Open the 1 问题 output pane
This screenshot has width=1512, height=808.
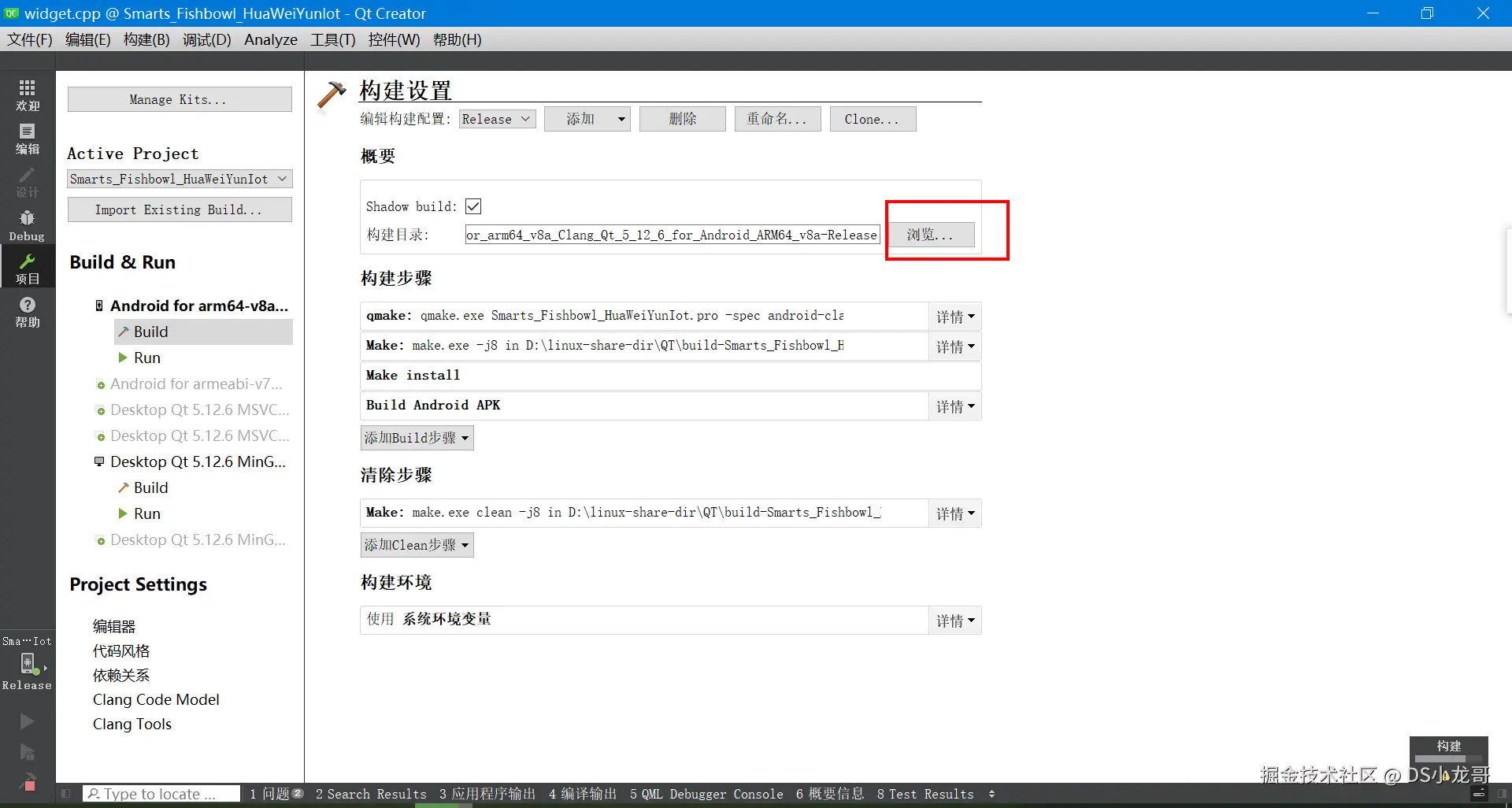click(276, 794)
